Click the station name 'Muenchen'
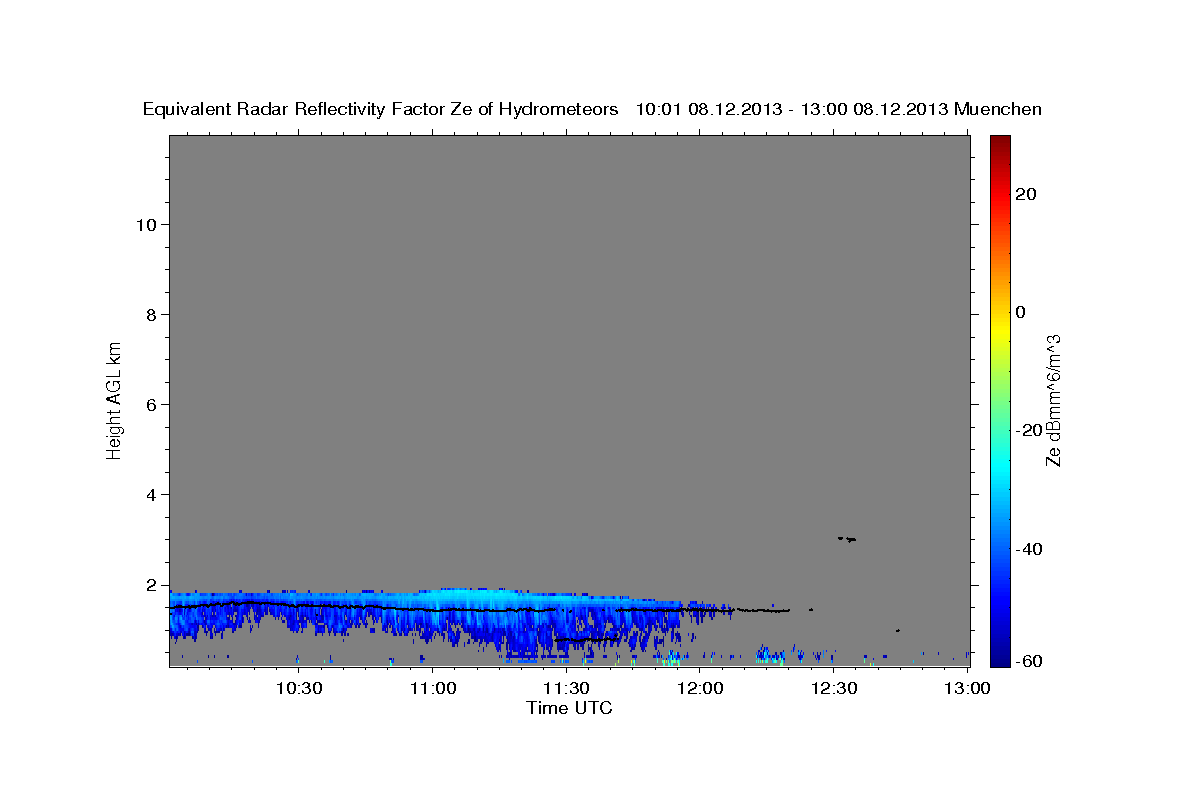 (999, 110)
